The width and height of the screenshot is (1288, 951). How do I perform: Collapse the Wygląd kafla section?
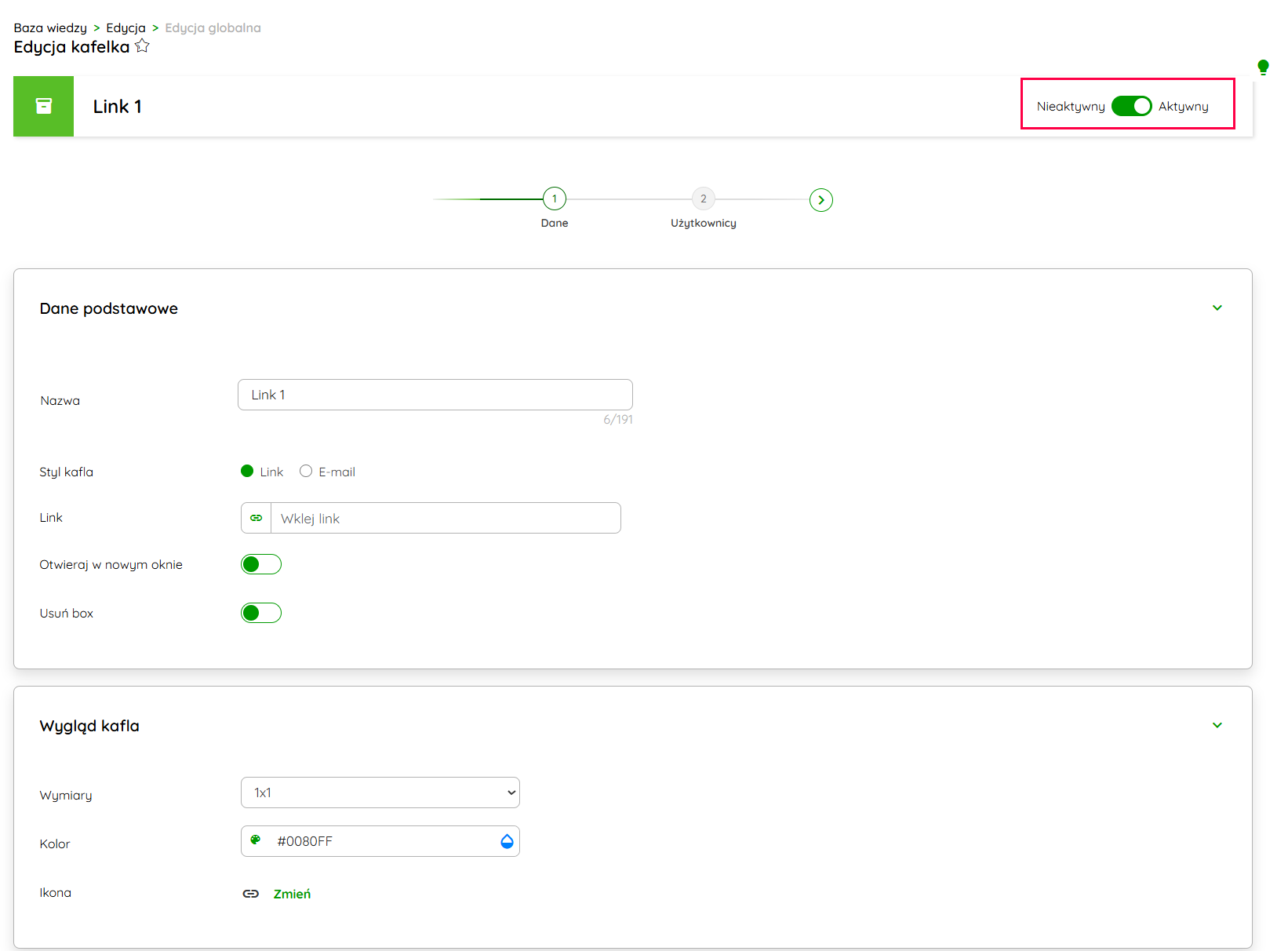pyautogui.click(x=1217, y=725)
